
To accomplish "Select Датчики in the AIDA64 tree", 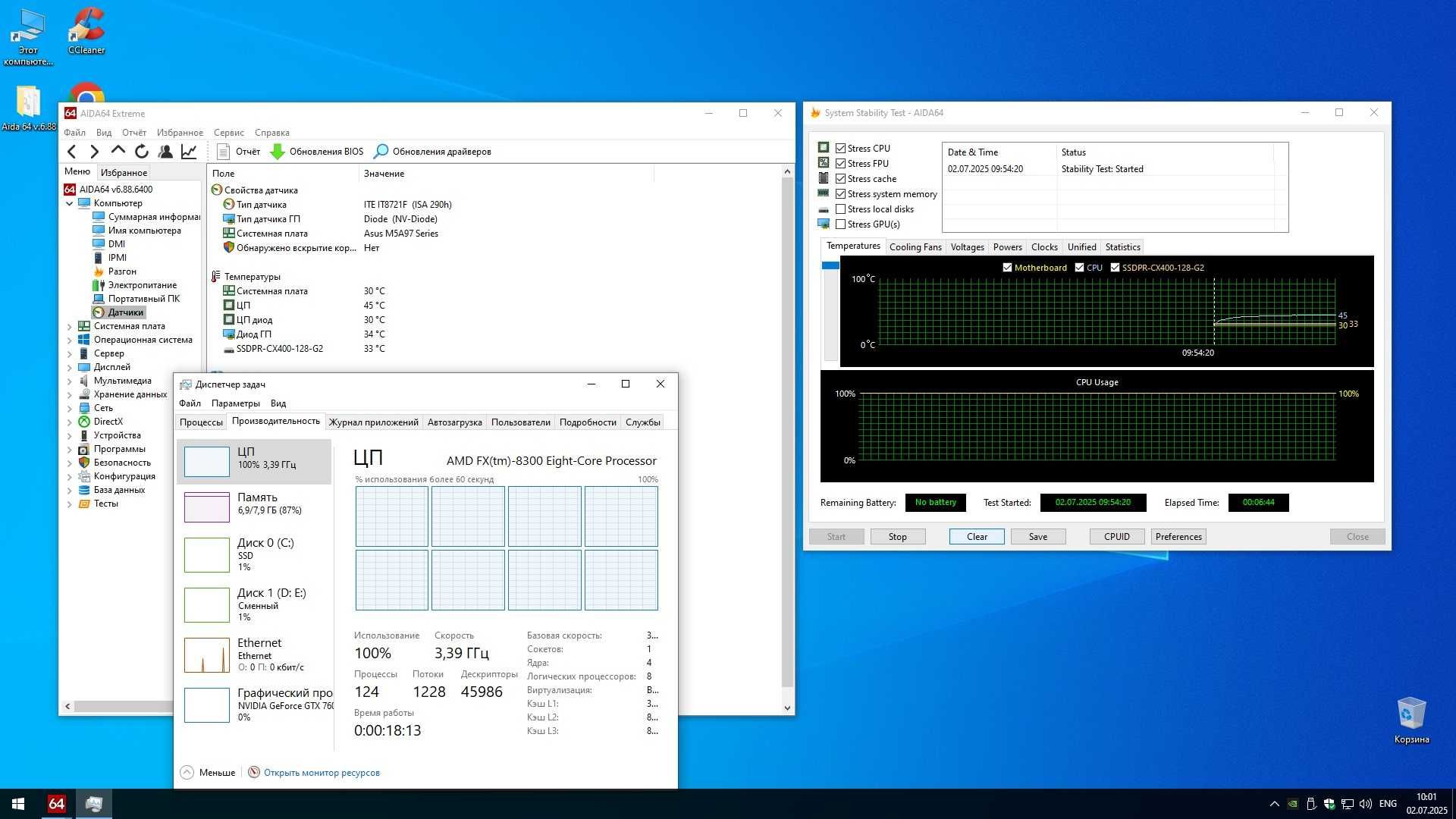I will [x=118, y=312].
